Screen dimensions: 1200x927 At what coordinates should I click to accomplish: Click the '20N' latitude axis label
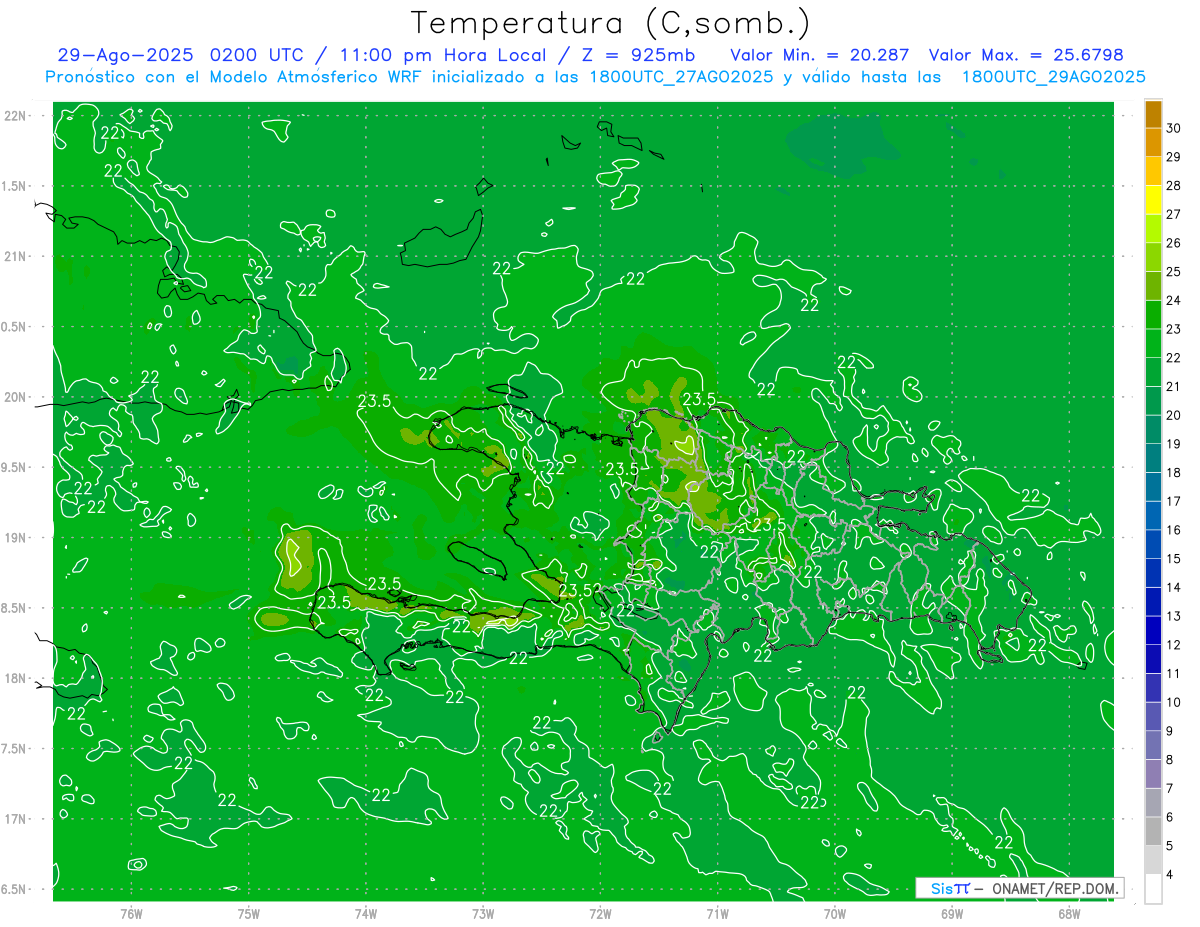17,397
